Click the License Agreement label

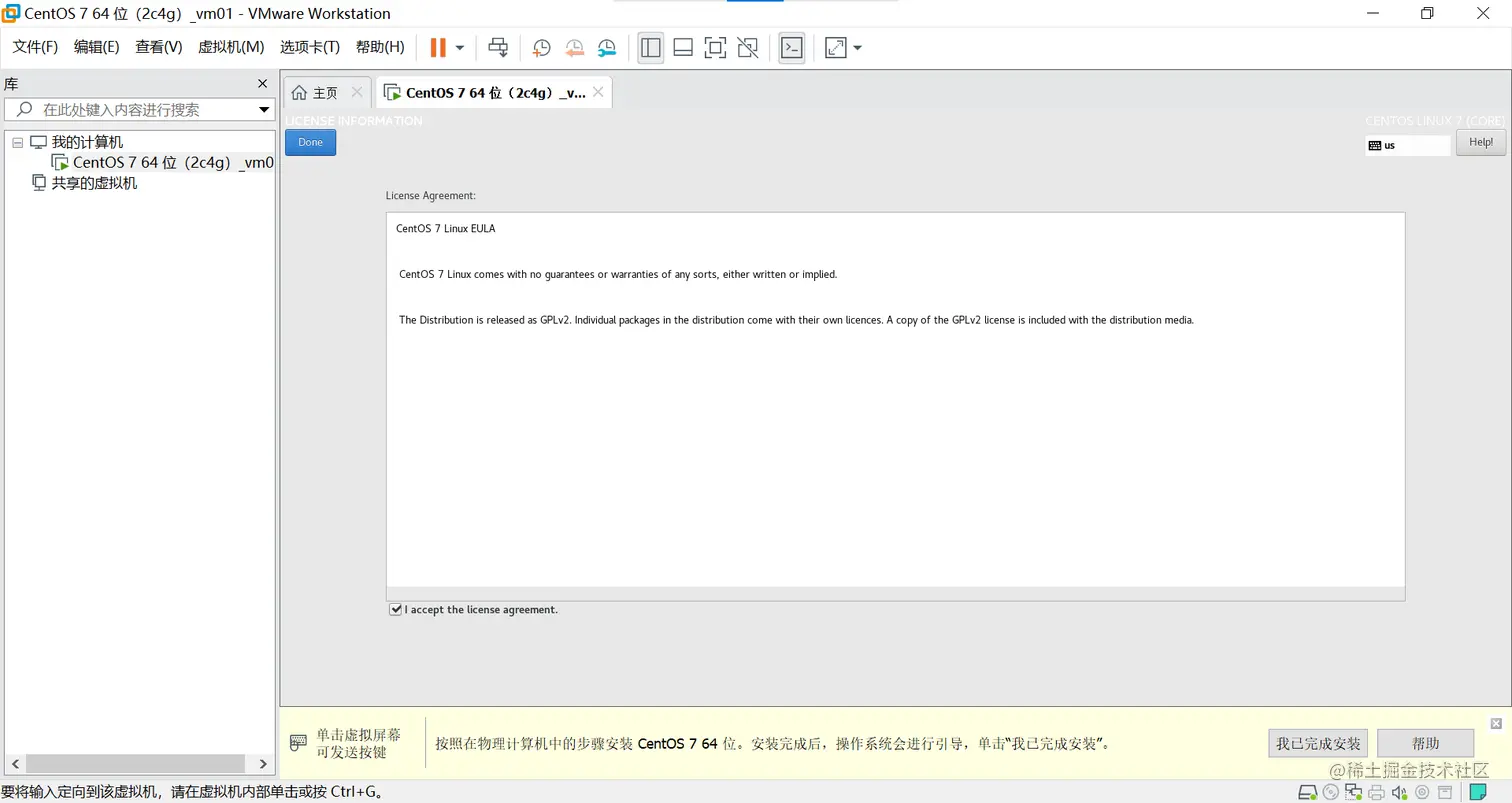click(x=431, y=195)
